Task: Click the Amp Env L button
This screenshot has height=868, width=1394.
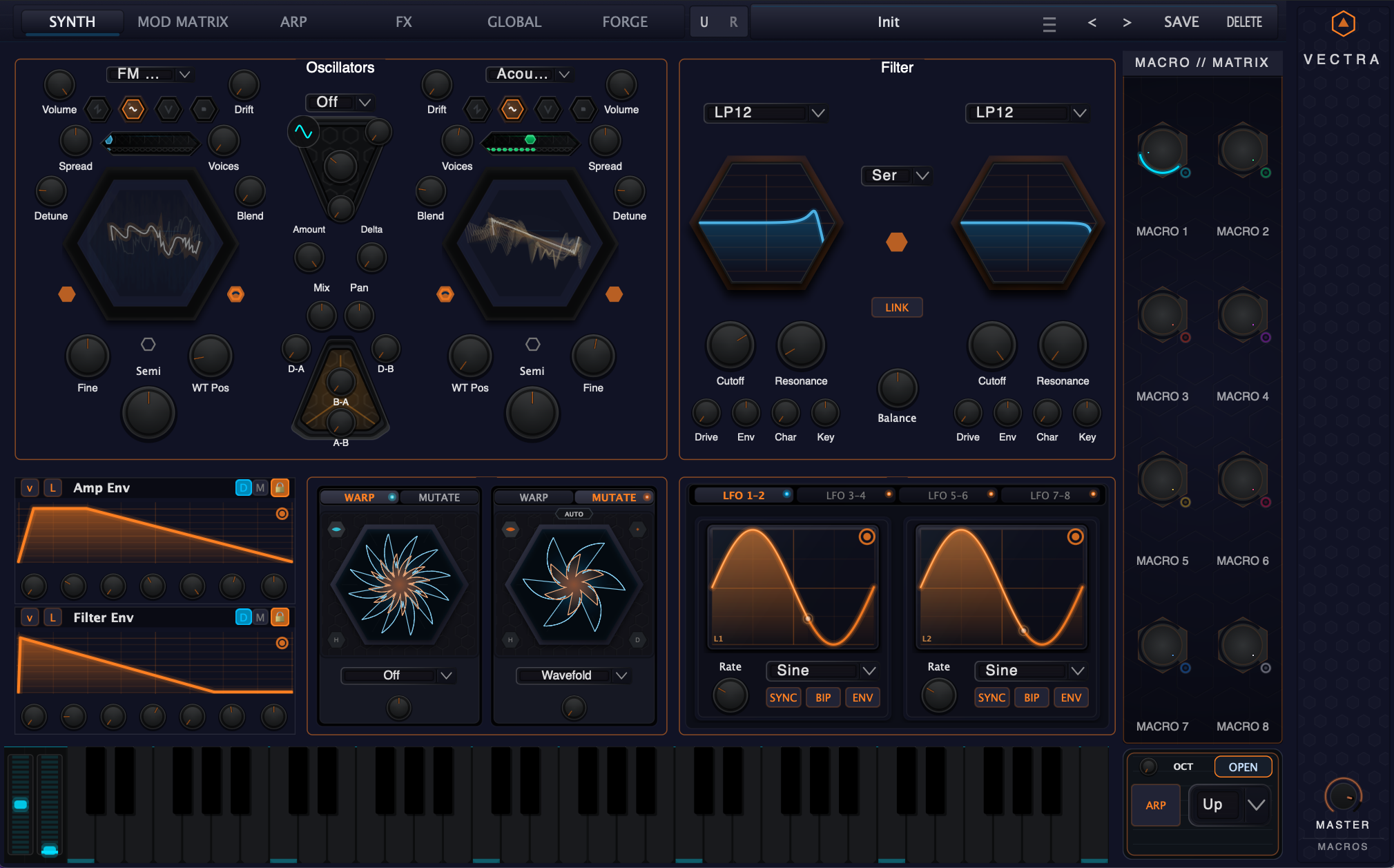Action: click(x=52, y=488)
